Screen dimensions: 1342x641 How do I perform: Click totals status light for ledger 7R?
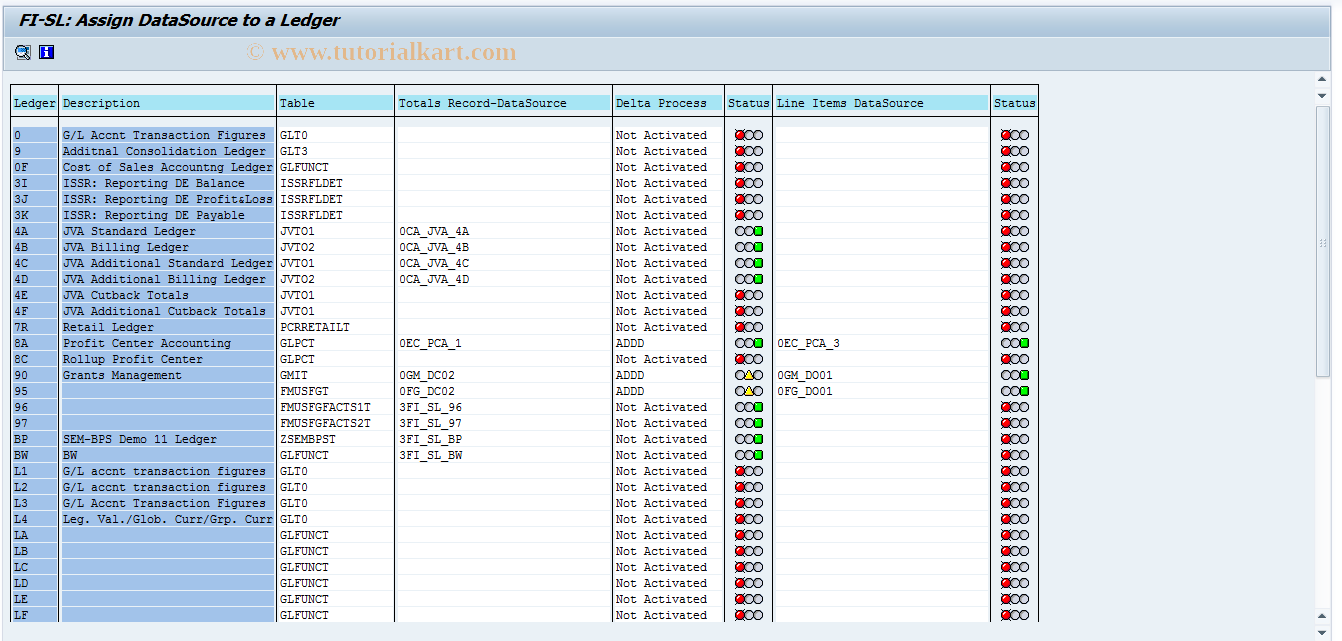point(749,327)
